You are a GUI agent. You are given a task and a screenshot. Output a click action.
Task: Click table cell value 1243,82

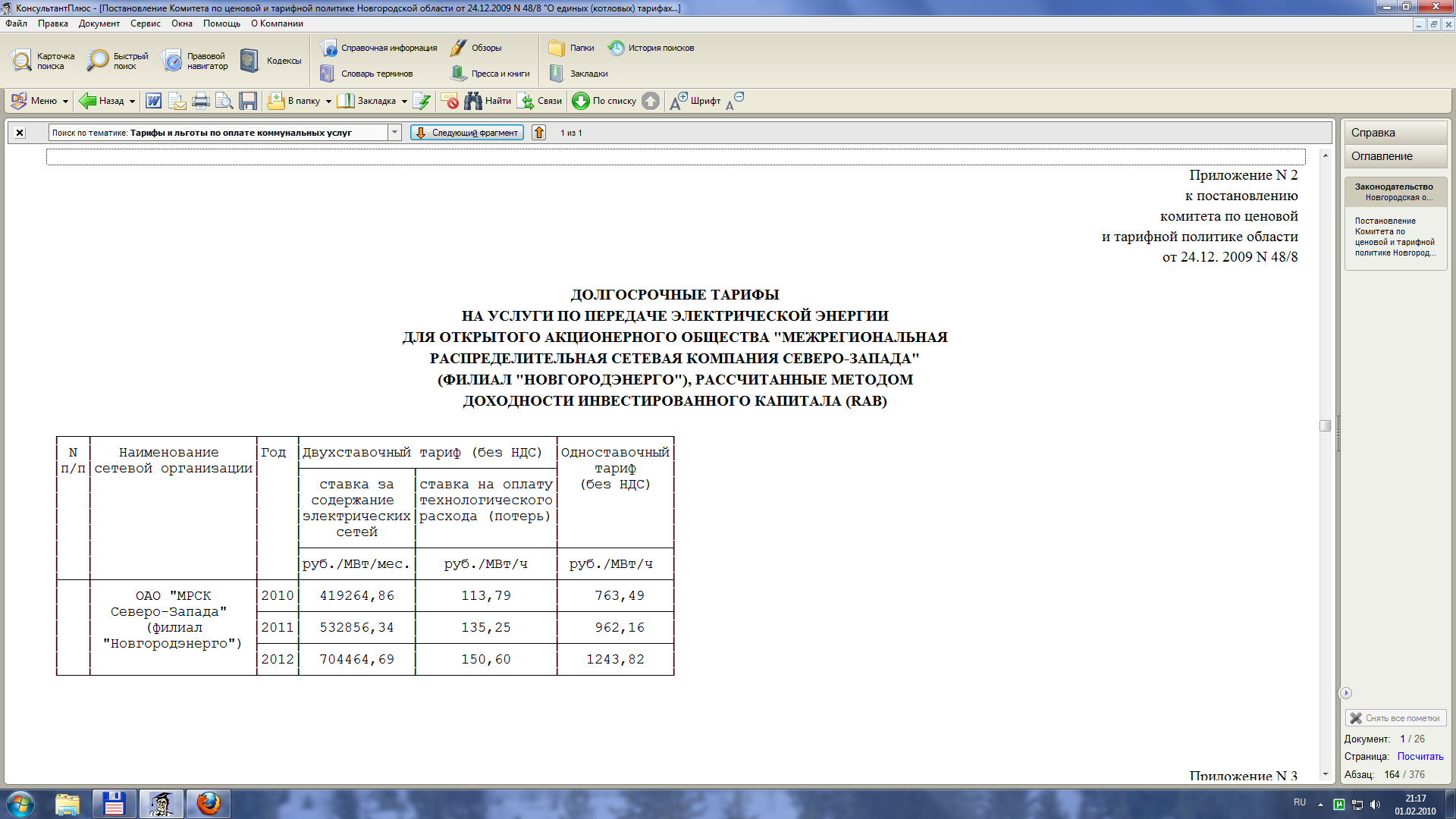pos(615,660)
